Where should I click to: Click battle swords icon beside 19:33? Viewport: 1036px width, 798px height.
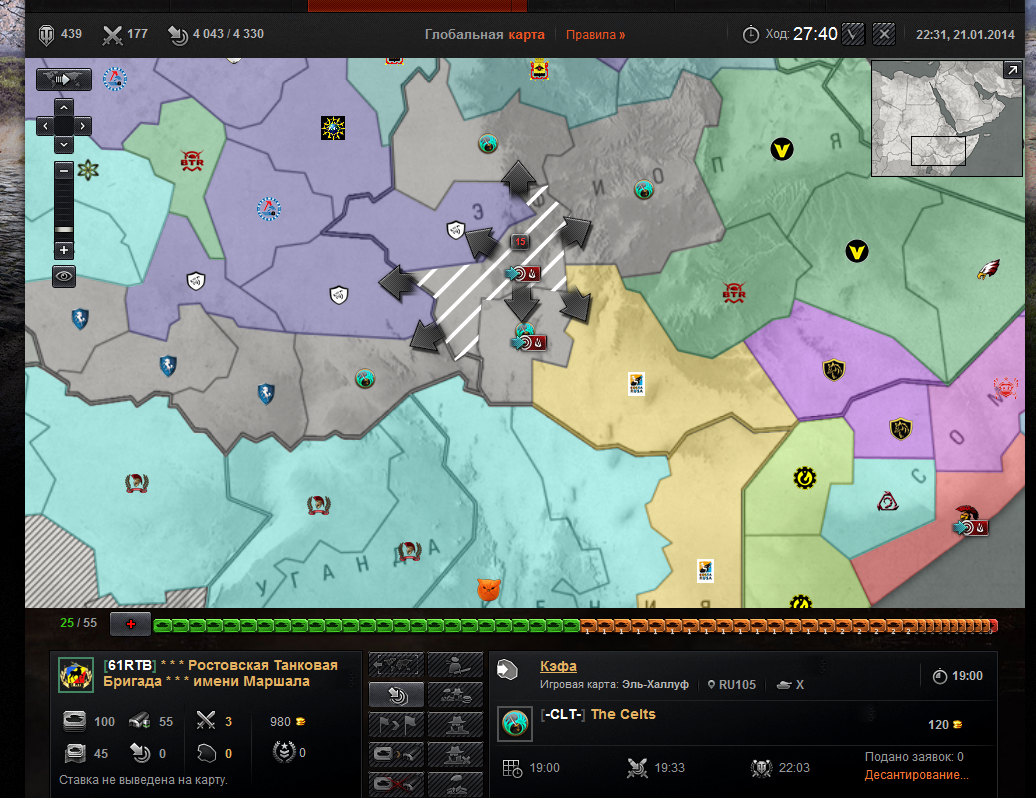coord(637,768)
